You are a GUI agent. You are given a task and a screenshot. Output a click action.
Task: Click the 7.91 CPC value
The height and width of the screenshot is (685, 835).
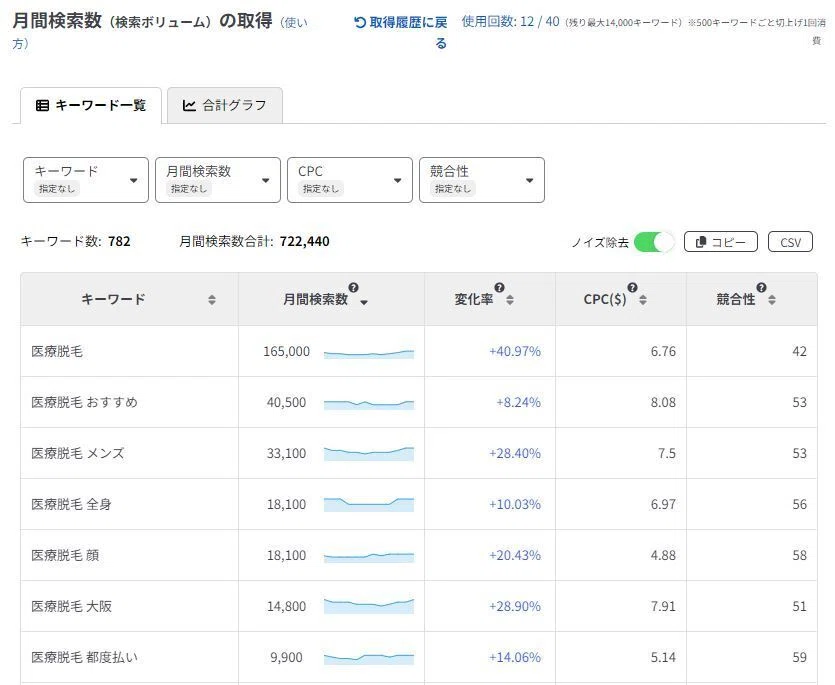coord(663,607)
